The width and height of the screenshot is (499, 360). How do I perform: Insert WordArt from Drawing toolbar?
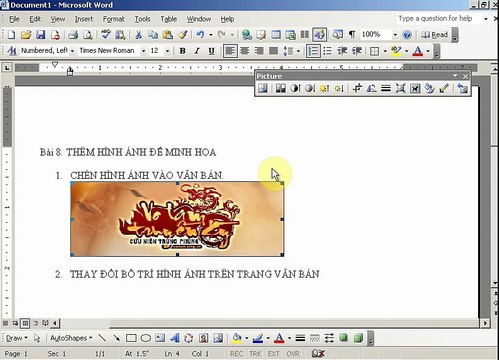point(175,338)
